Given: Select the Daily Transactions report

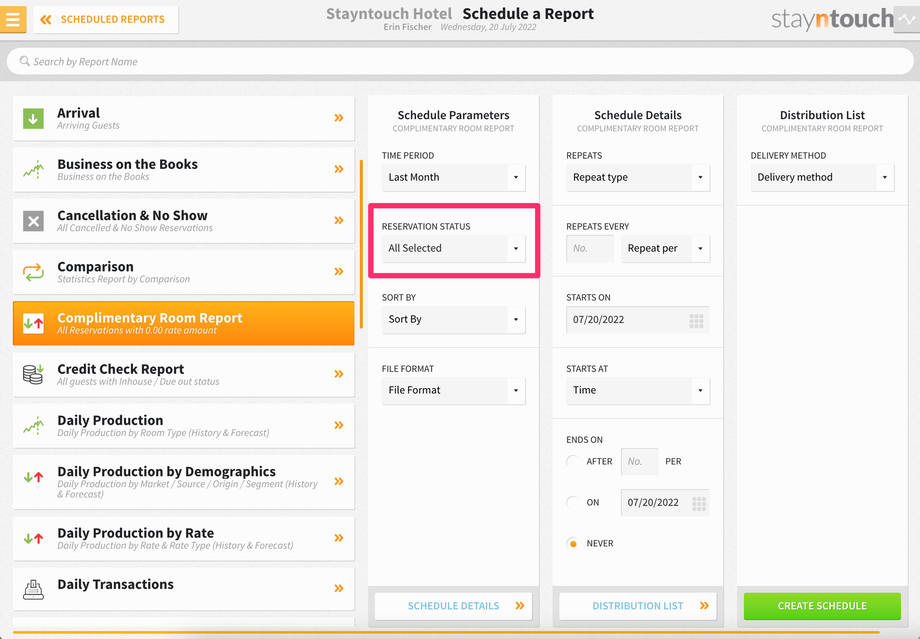Looking at the screenshot, I should [184, 588].
